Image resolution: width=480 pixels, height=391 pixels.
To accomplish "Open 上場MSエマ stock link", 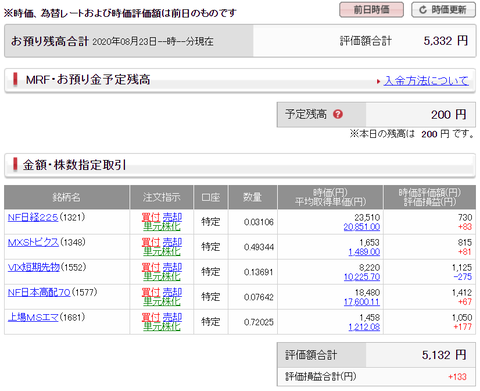I will point(33,317).
